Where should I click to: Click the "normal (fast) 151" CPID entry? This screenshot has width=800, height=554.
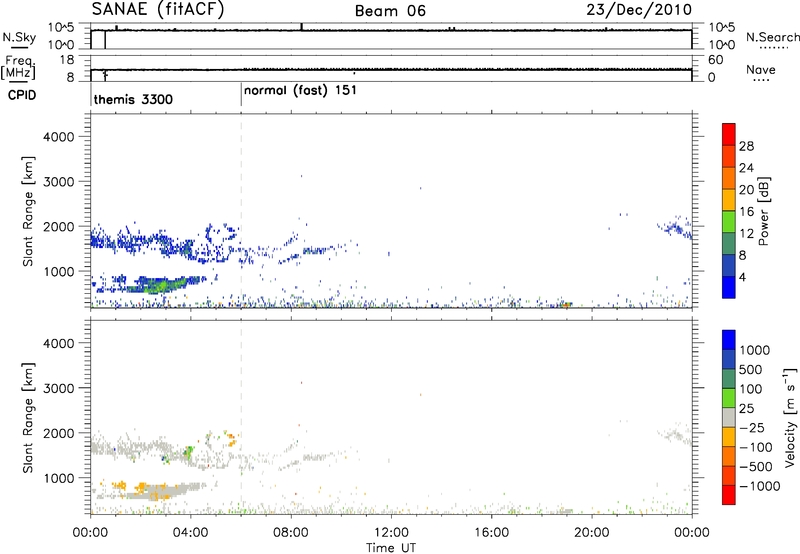[300, 90]
